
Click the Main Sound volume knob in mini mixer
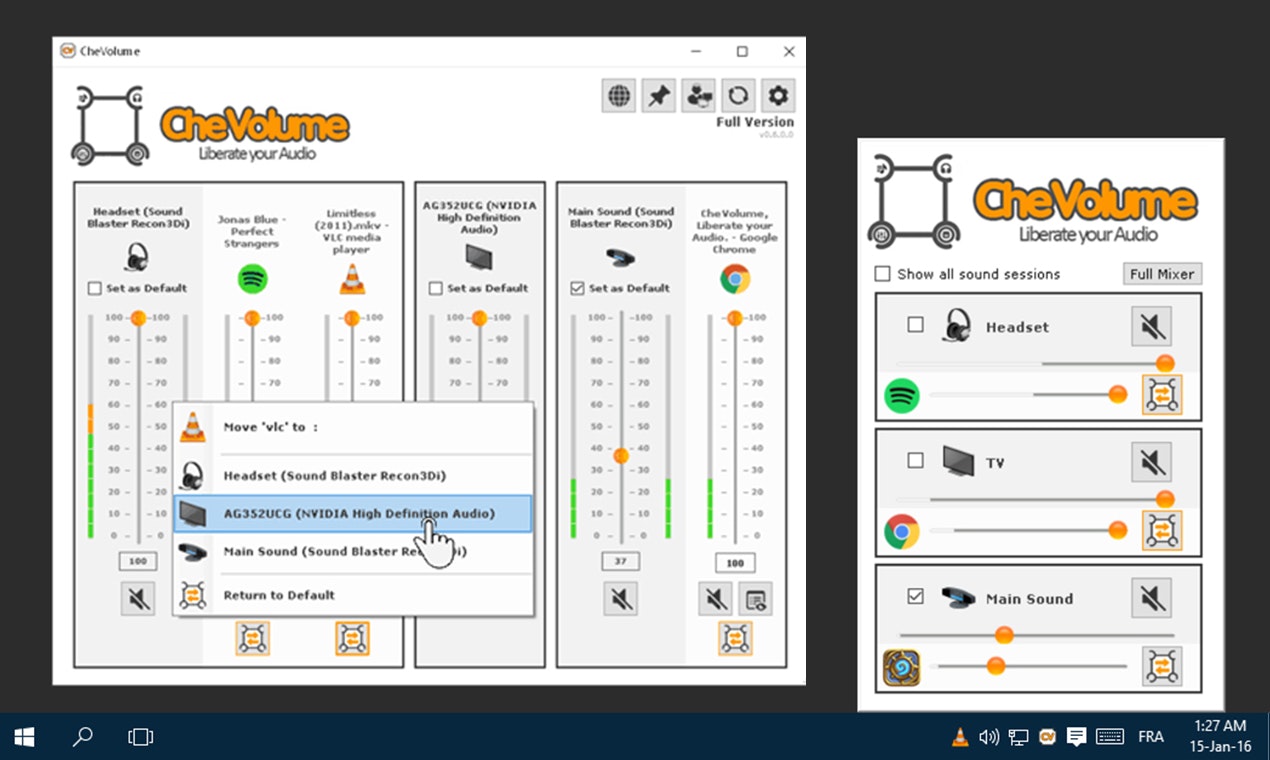(1005, 635)
